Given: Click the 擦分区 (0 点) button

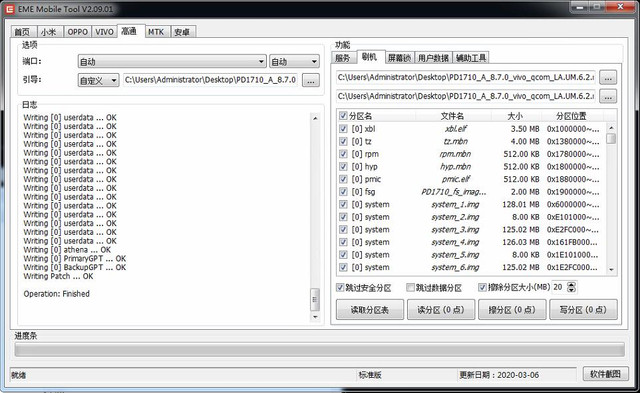Looking at the screenshot, I should (x=512, y=310).
